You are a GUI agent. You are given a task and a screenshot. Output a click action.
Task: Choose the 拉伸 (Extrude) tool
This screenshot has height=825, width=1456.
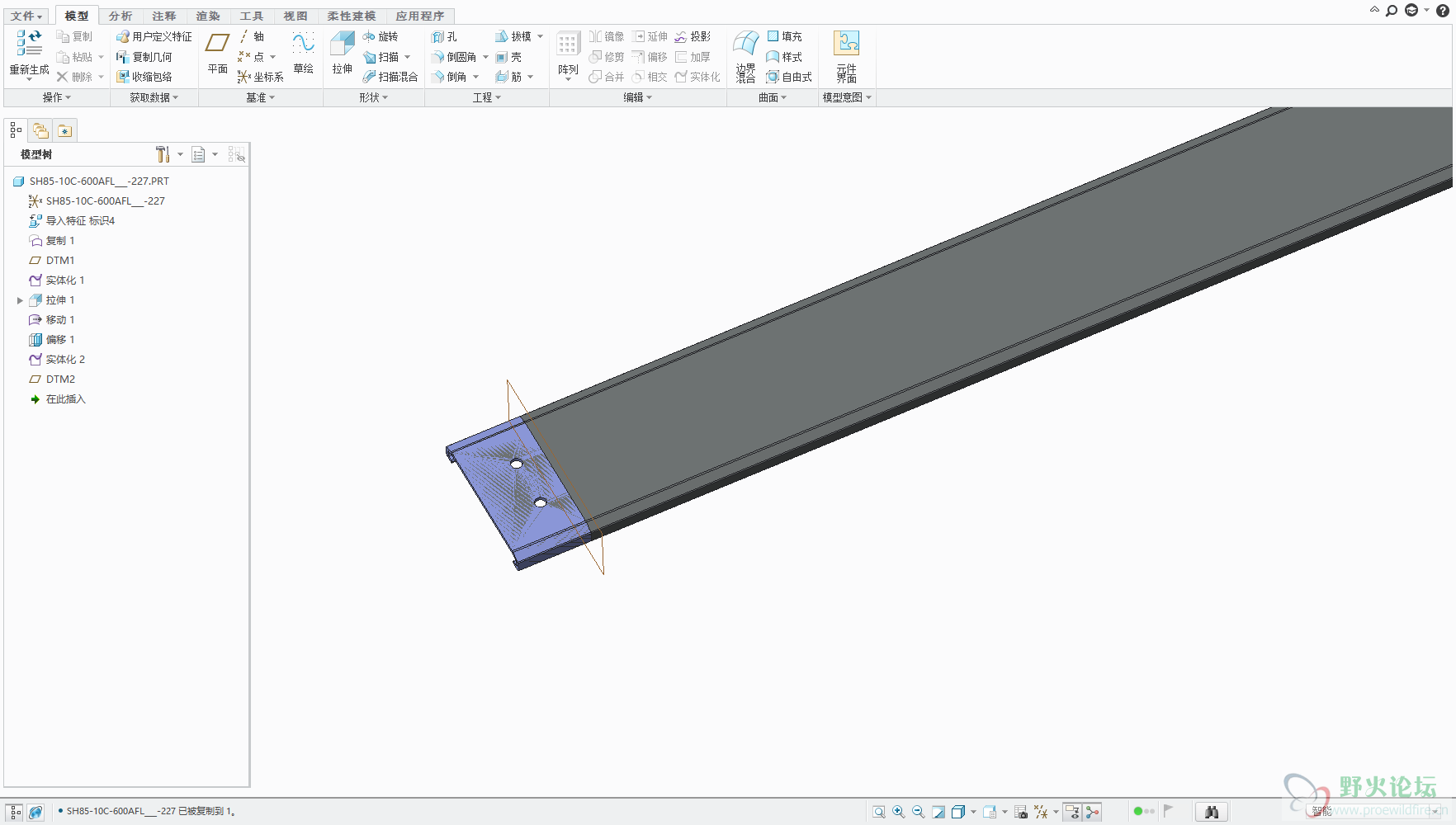coord(343,54)
